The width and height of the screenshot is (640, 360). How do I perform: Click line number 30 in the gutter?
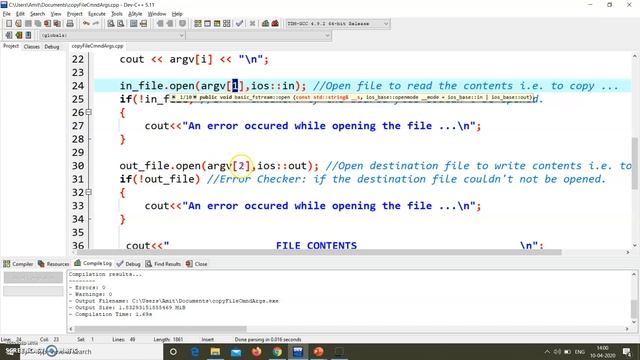(x=78, y=166)
